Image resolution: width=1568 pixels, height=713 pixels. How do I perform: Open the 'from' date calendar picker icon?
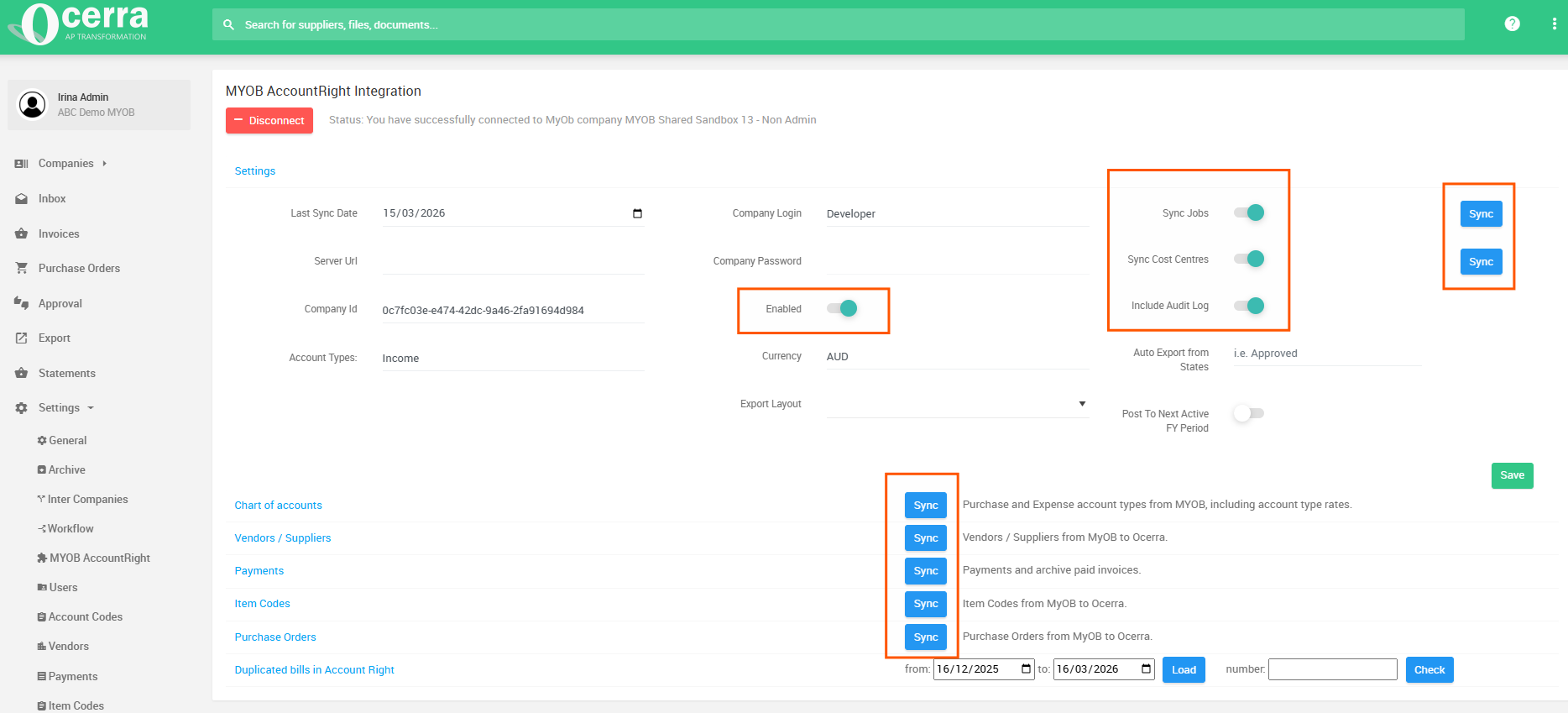[x=1026, y=669]
